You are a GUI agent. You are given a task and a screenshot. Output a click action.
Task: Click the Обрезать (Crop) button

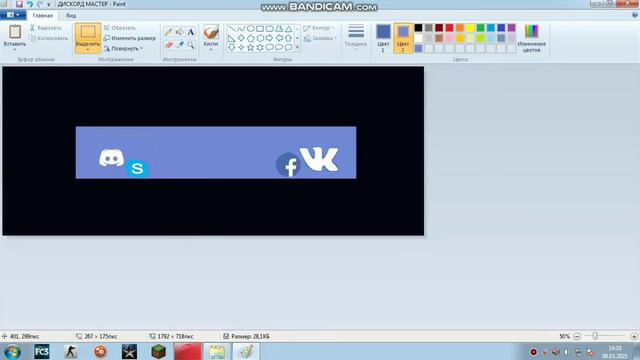pyautogui.click(x=120, y=28)
